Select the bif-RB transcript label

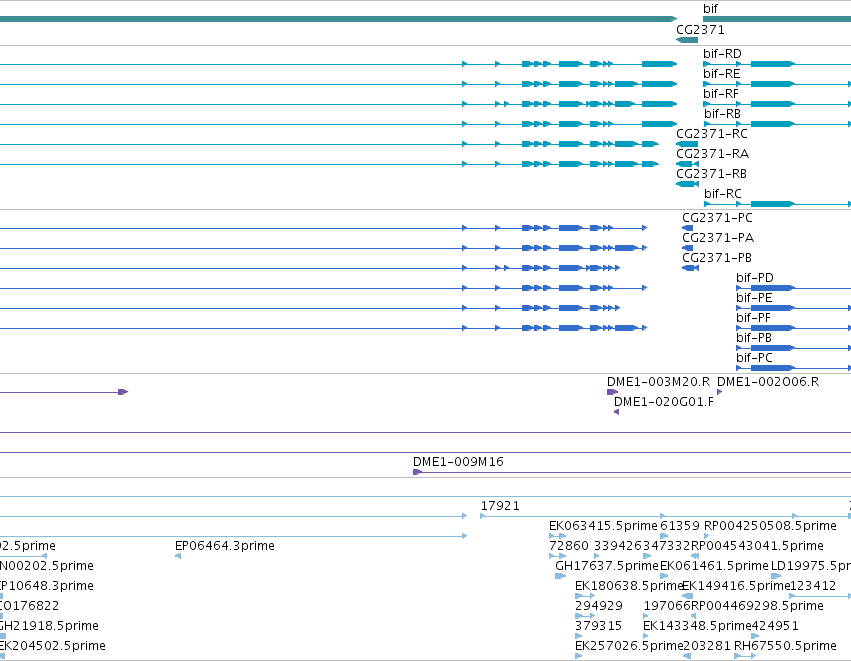point(722,114)
